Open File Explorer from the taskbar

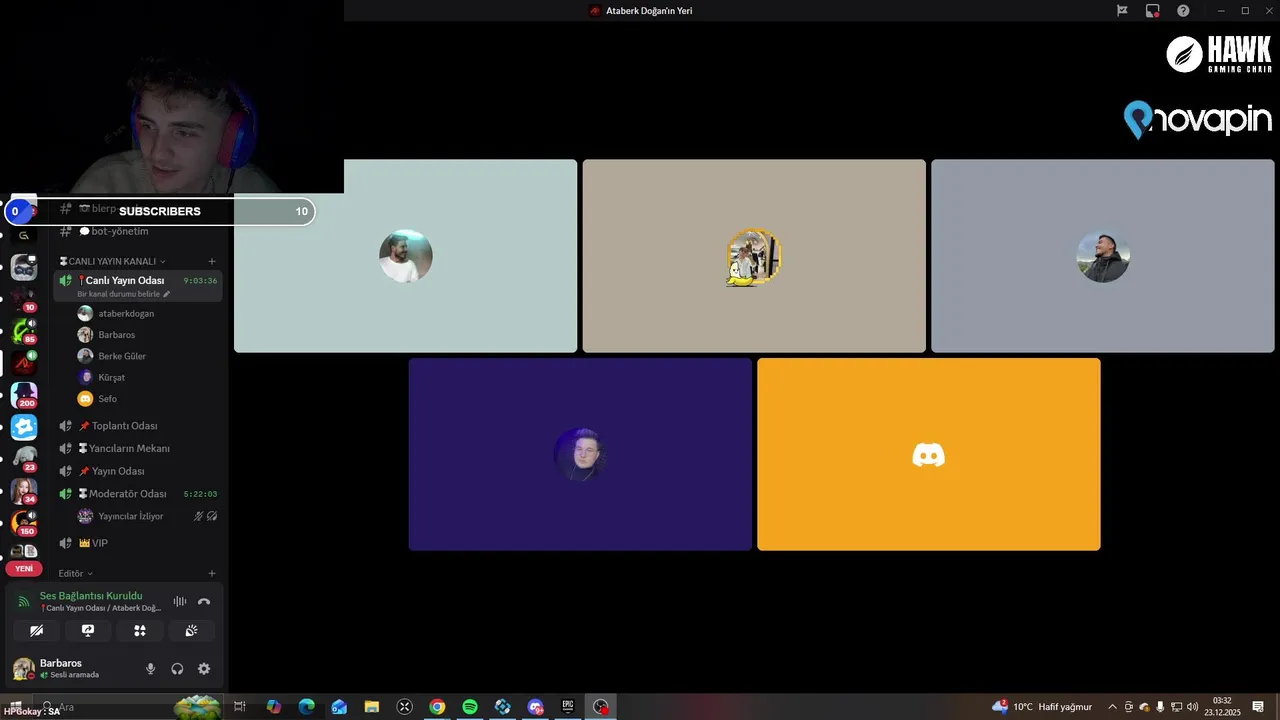(372, 707)
